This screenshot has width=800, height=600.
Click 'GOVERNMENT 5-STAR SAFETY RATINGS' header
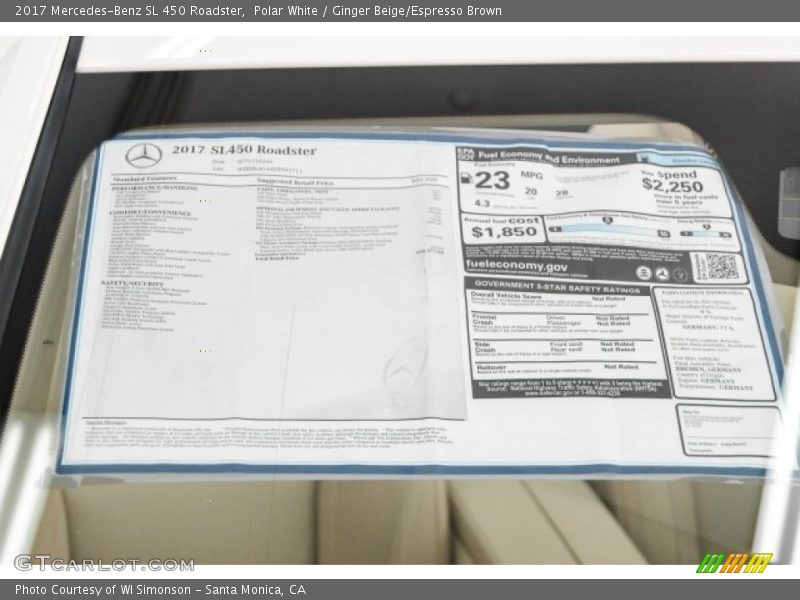click(x=557, y=286)
